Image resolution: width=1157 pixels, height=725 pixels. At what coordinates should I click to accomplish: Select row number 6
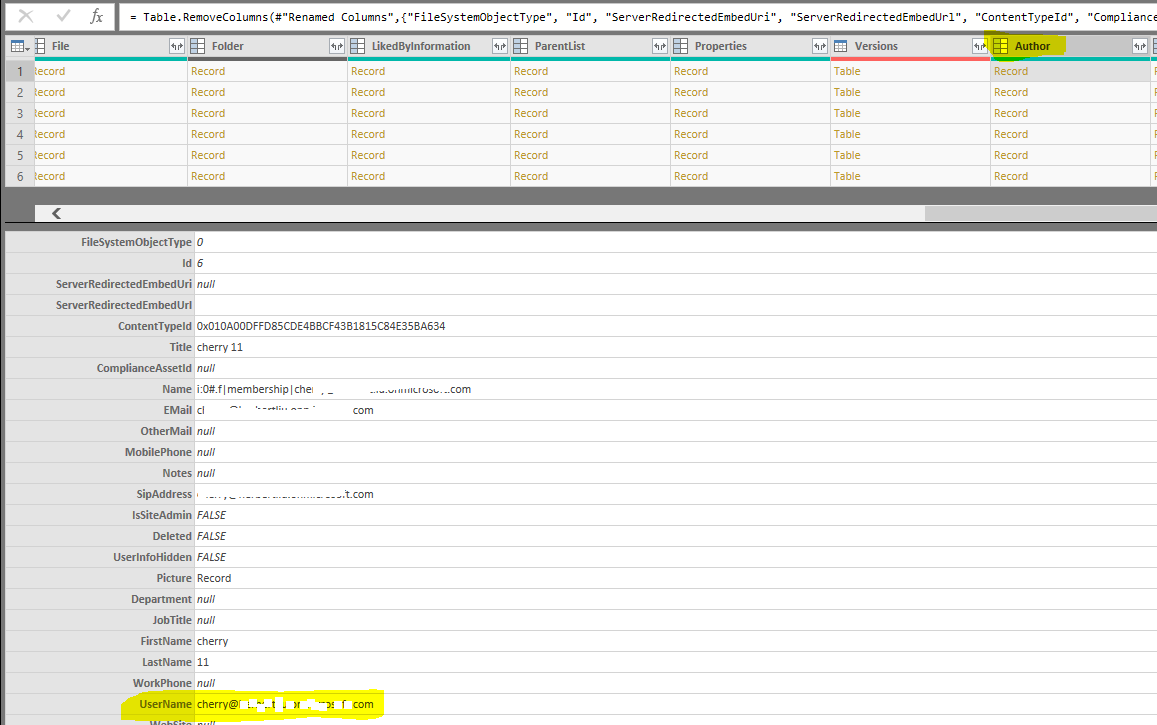20,176
